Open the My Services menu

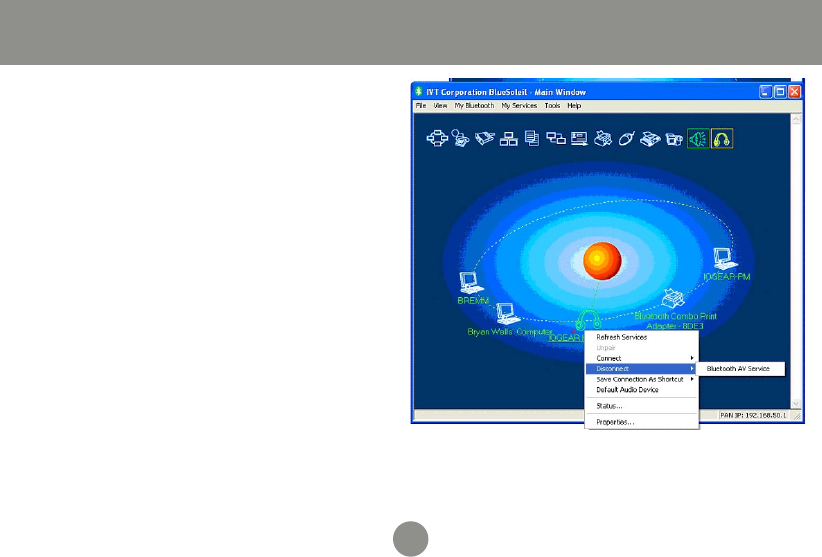pyautogui.click(x=519, y=106)
